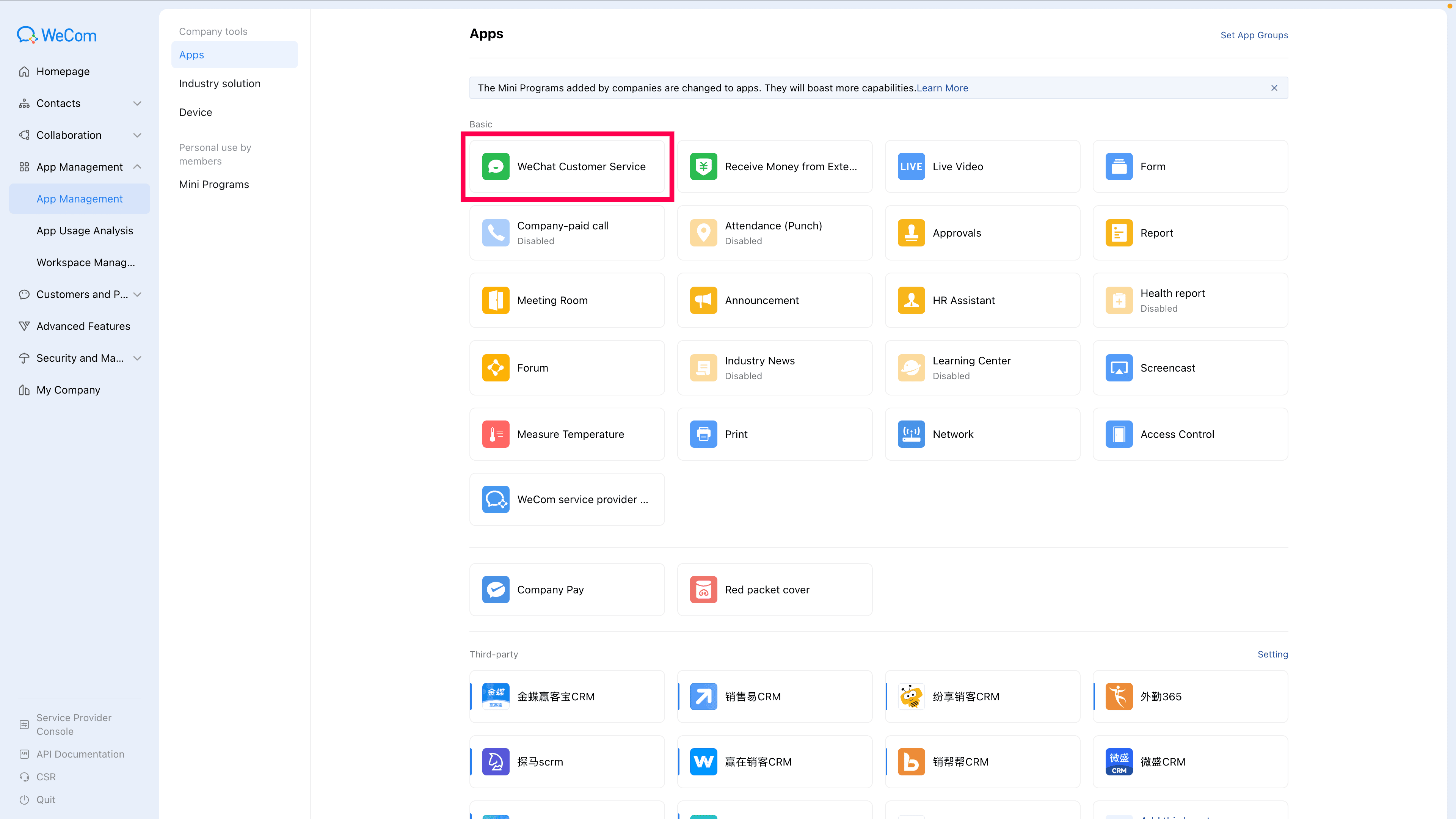Collapse the App Management section chevron
The image size is (1456, 819).
click(x=137, y=167)
